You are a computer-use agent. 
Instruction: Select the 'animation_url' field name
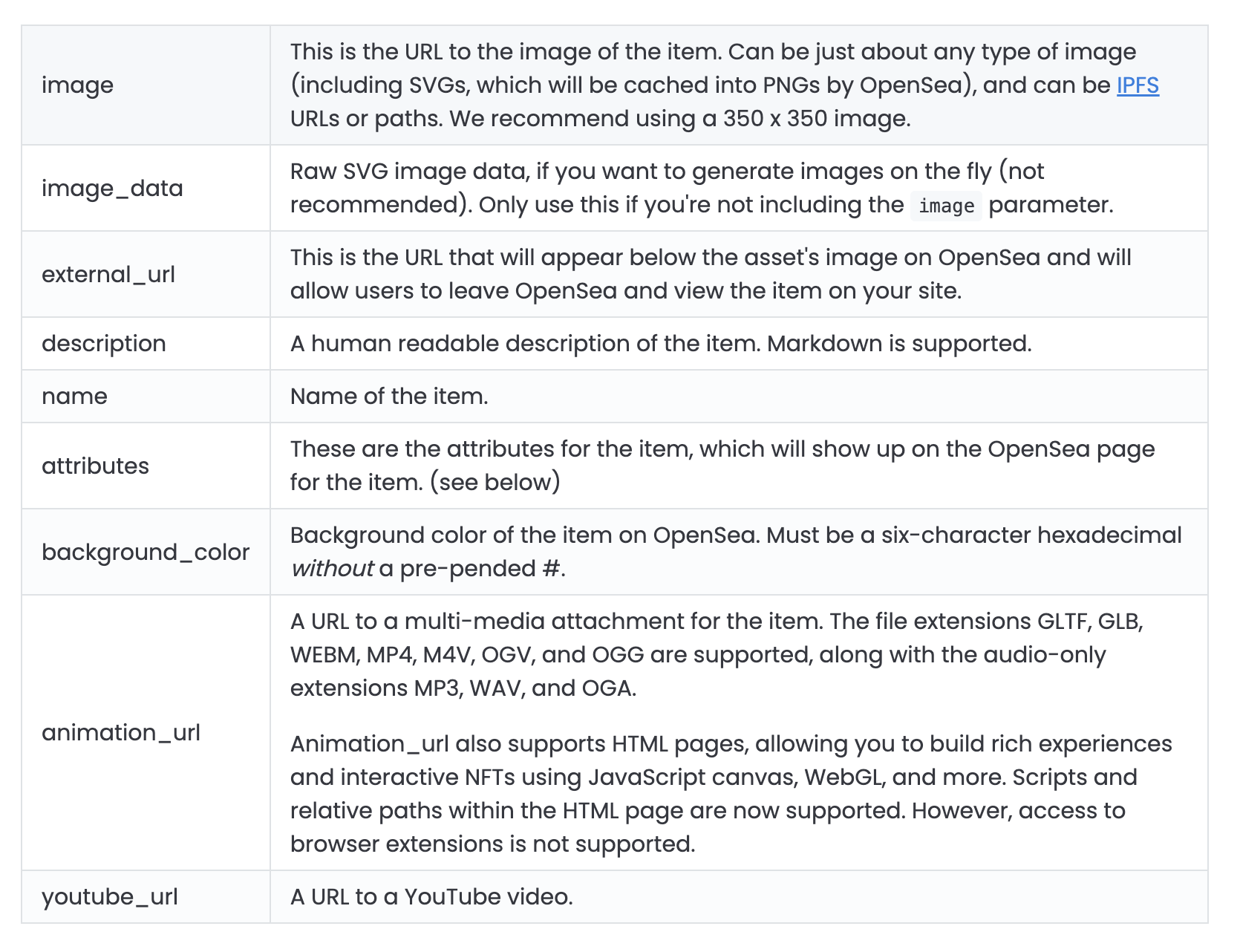click(x=121, y=732)
